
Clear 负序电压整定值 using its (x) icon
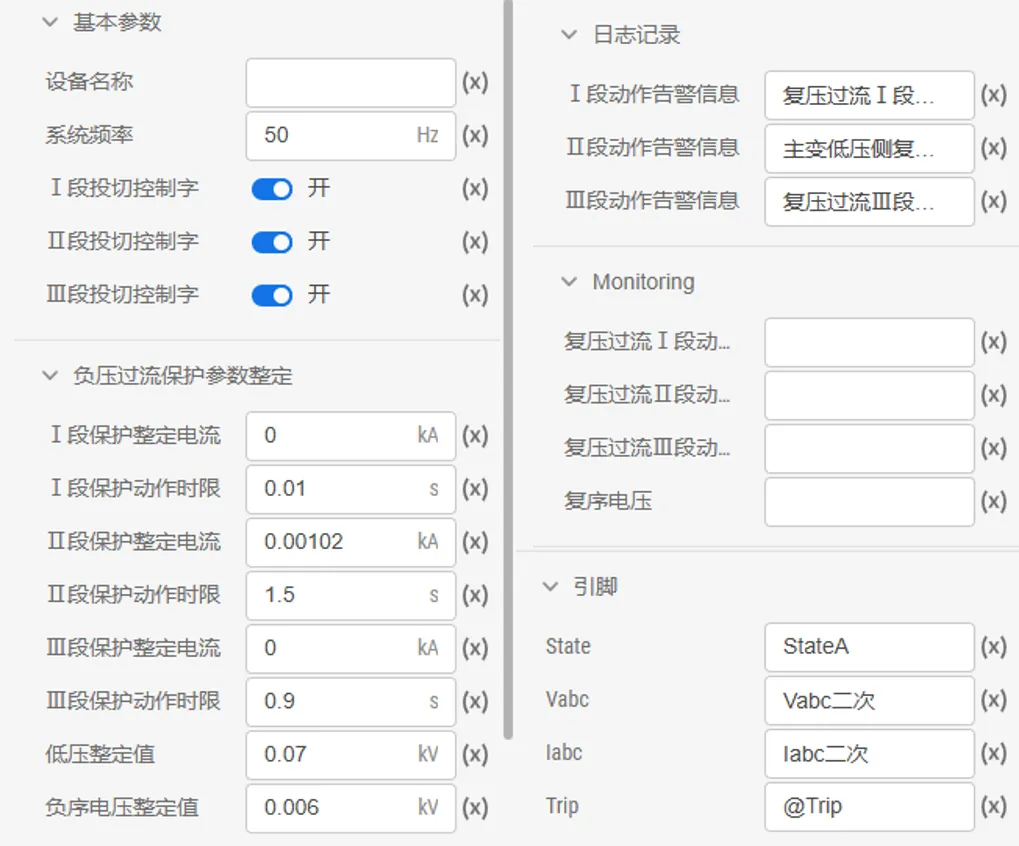477,807
